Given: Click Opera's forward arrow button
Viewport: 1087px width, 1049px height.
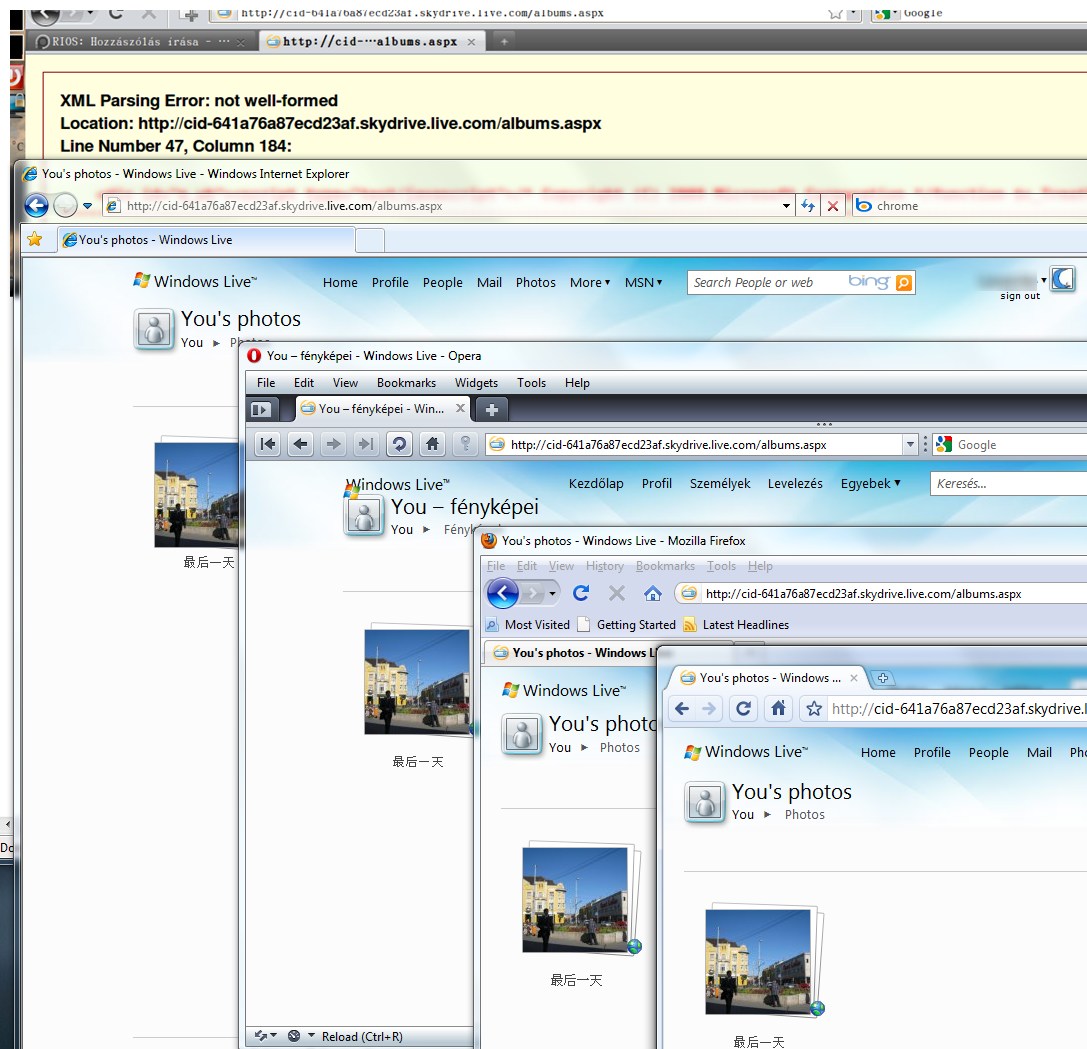Looking at the screenshot, I should click(333, 444).
